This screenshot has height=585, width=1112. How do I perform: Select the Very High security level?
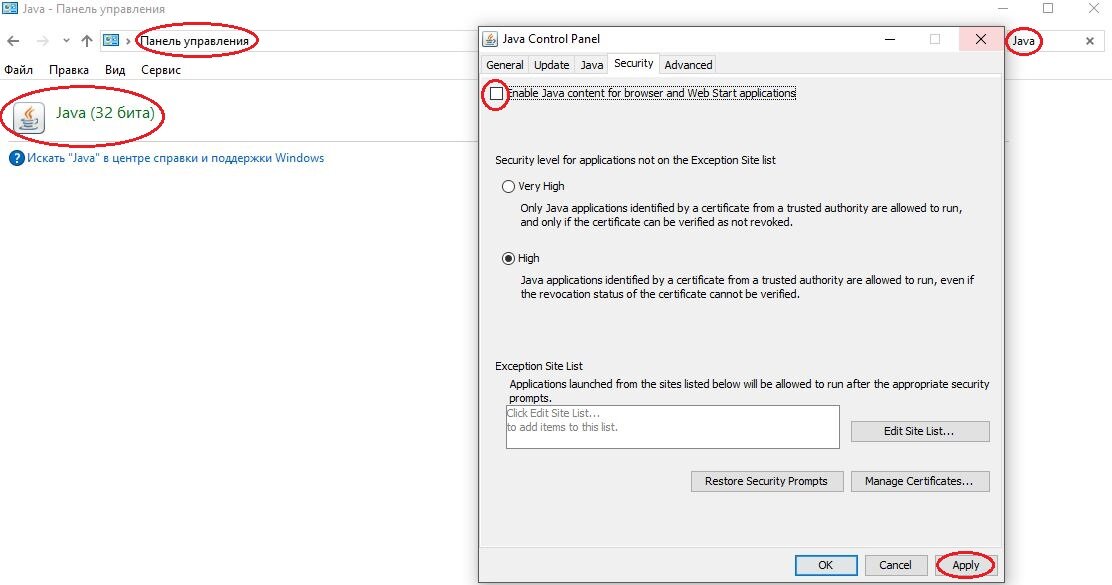pyautogui.click(x=508, y=186)
